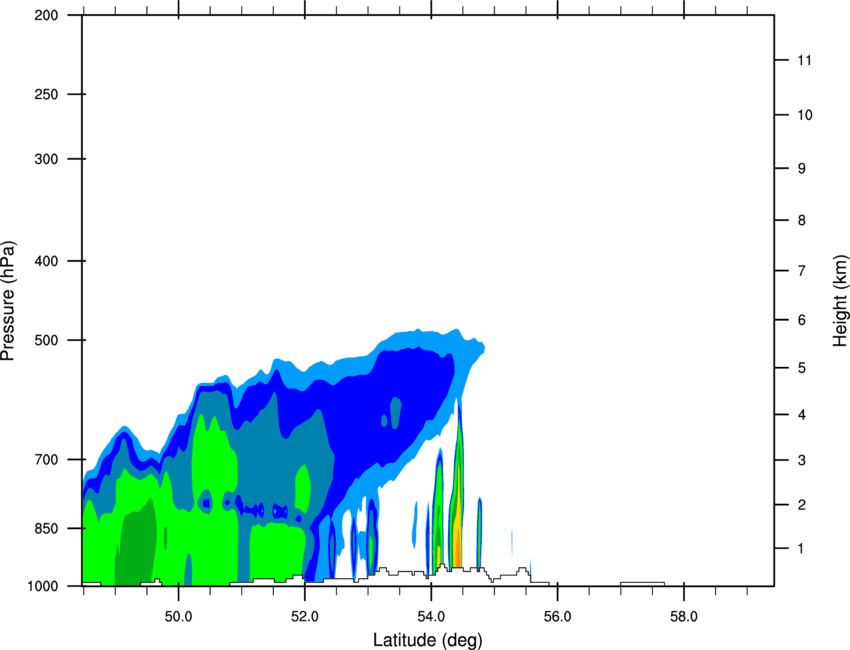Click the 54.0 latitude label
This screenshot has width=850, height=650.
(431, 616)
